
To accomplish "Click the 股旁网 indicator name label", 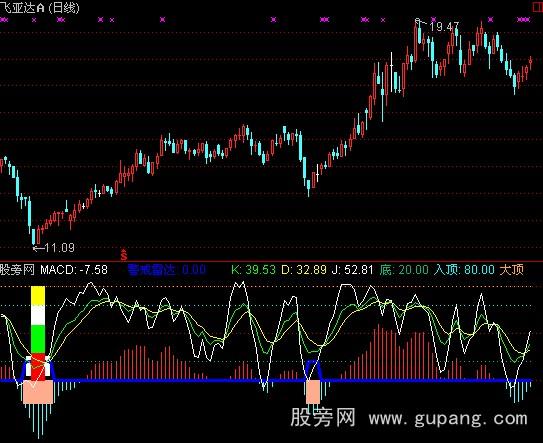I will click(17, 269).
